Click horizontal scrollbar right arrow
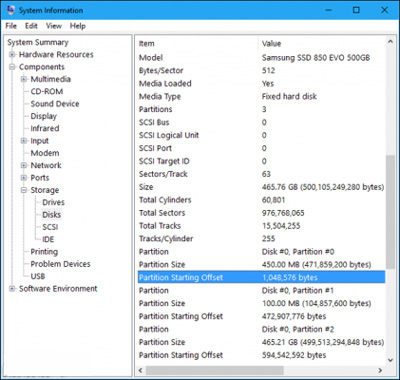 pos(380,370)
